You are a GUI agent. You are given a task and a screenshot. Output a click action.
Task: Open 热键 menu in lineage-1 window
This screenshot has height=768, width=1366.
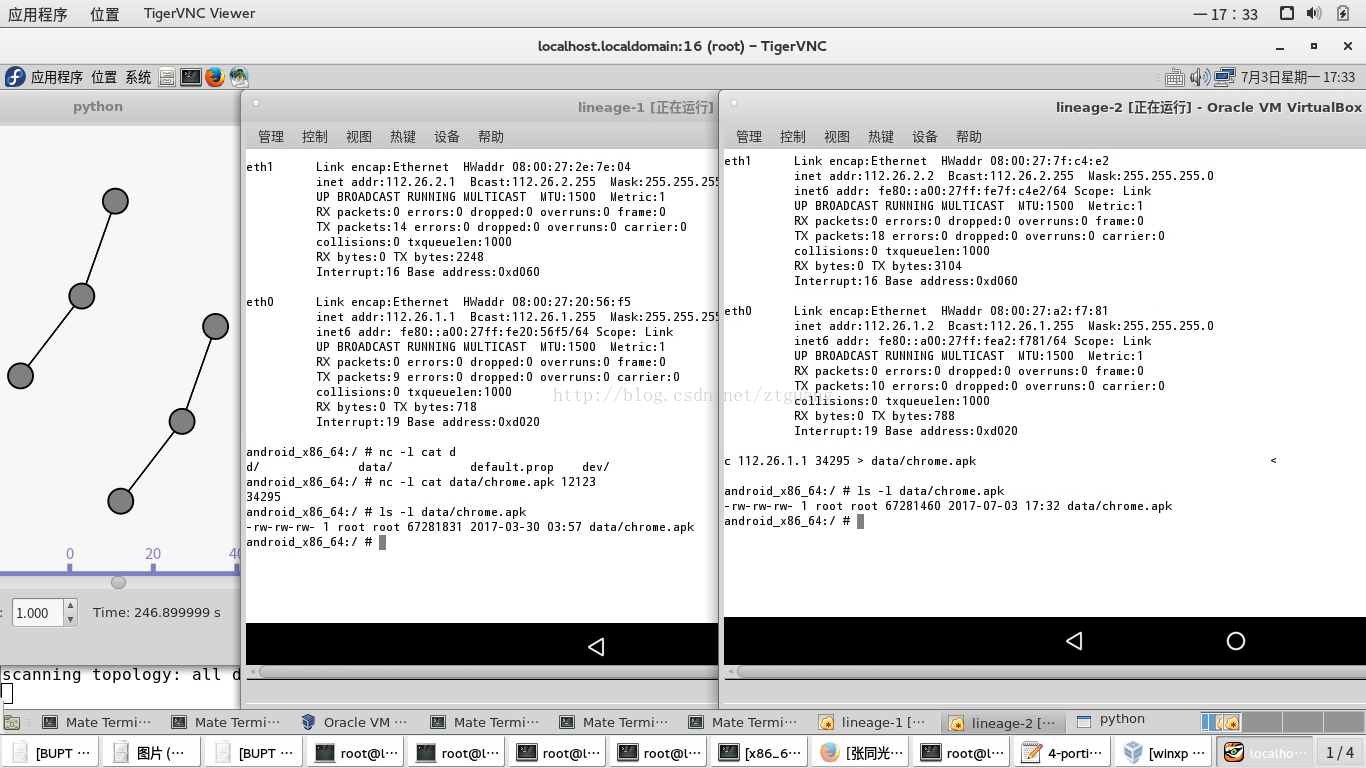pyautogui.click(x=403, y=137)
